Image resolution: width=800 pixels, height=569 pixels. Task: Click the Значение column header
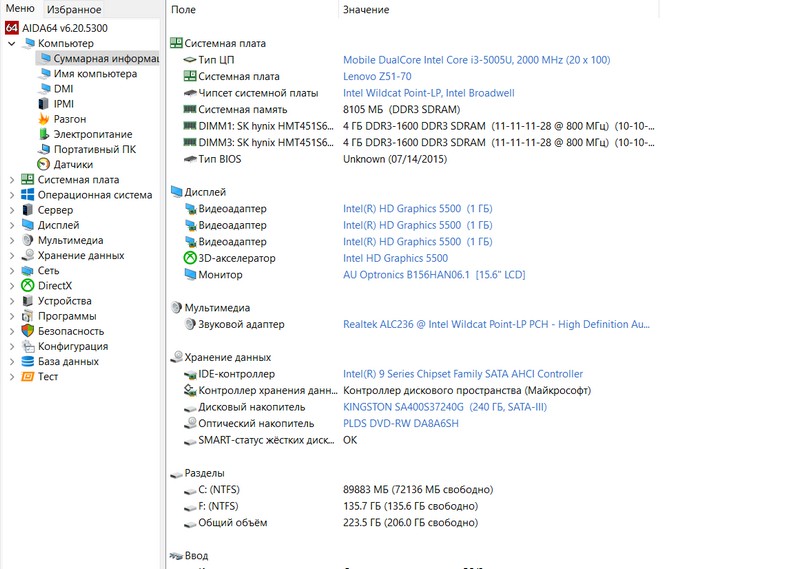[x=366, y=10]
